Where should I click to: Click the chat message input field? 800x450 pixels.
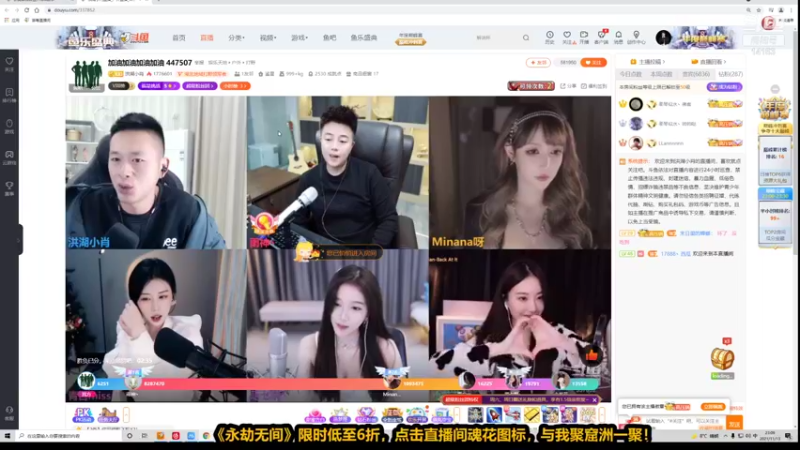tap(684, 422)
